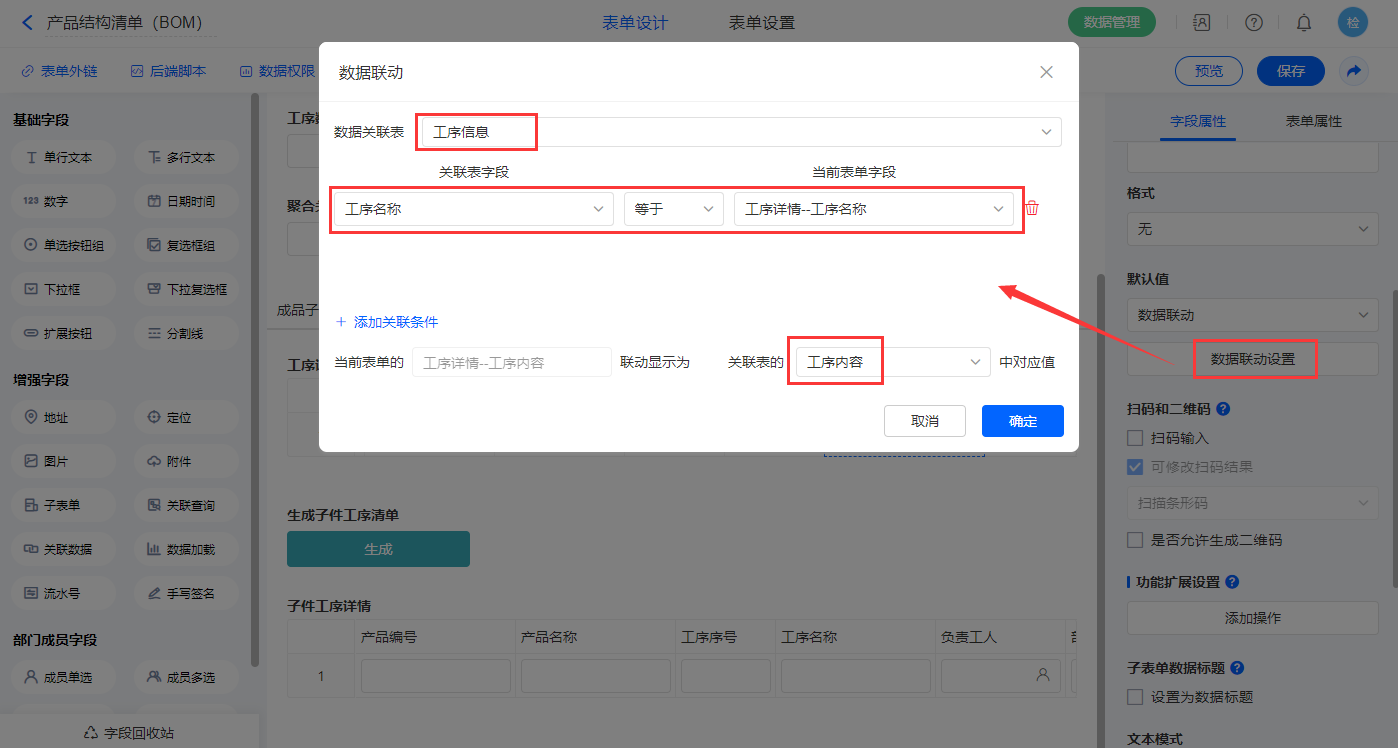
Task: Toggle 是否允许生成二维码 checkbox
Action: pos(1135,540)
